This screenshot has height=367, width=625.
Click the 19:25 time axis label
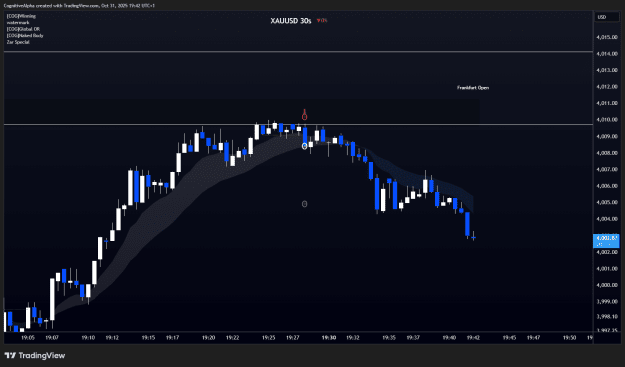269,338
